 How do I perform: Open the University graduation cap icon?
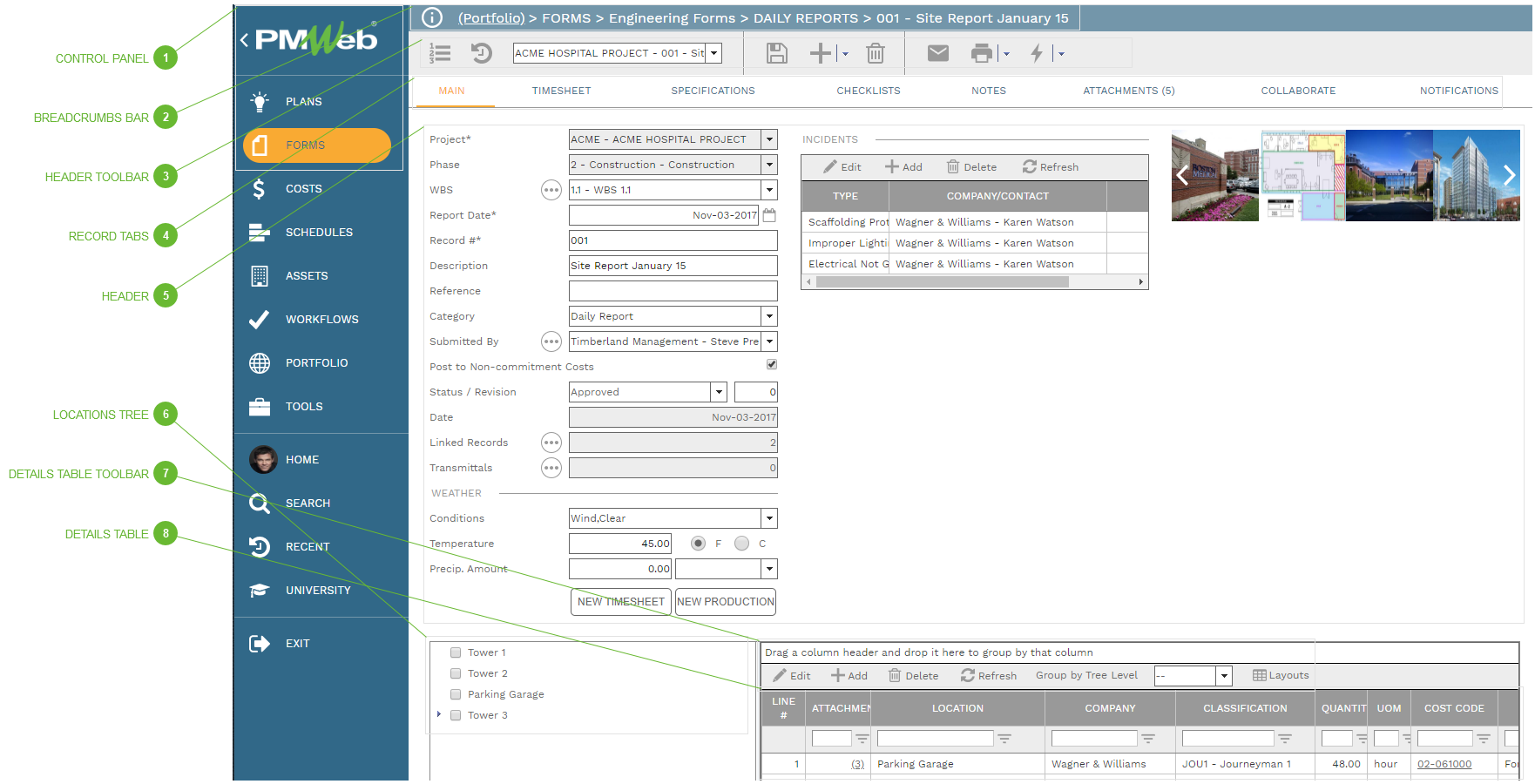[x=260, y=591]
